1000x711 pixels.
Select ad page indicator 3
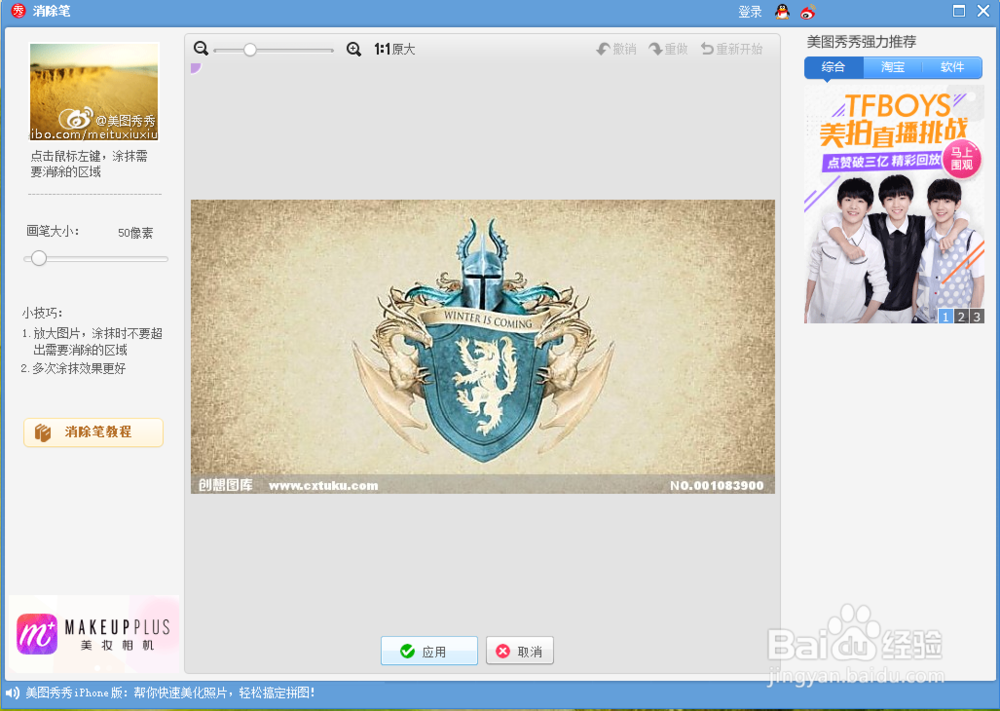tap(976, 316)
